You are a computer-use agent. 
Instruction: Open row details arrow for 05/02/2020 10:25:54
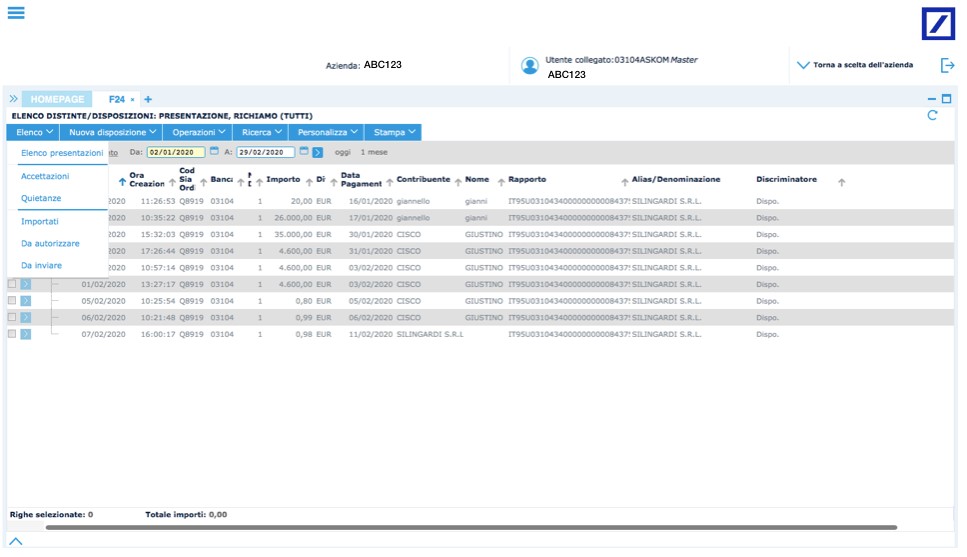pyautogui.click(x=25, y=301)
